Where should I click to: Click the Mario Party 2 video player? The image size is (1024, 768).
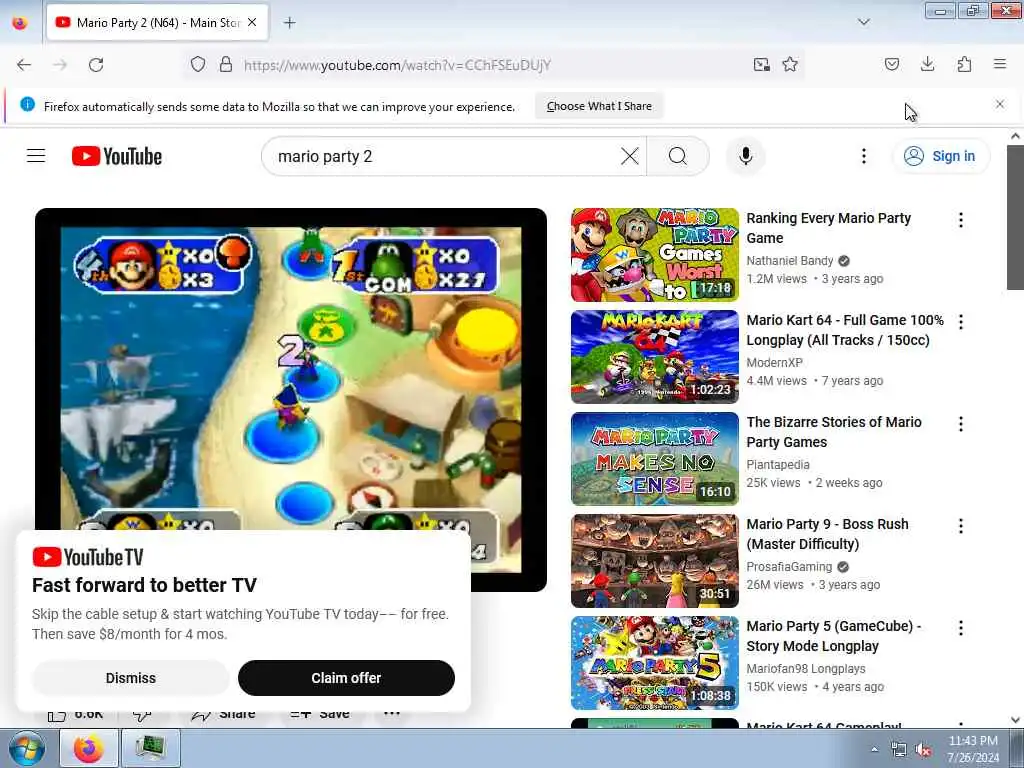[291, 400]
